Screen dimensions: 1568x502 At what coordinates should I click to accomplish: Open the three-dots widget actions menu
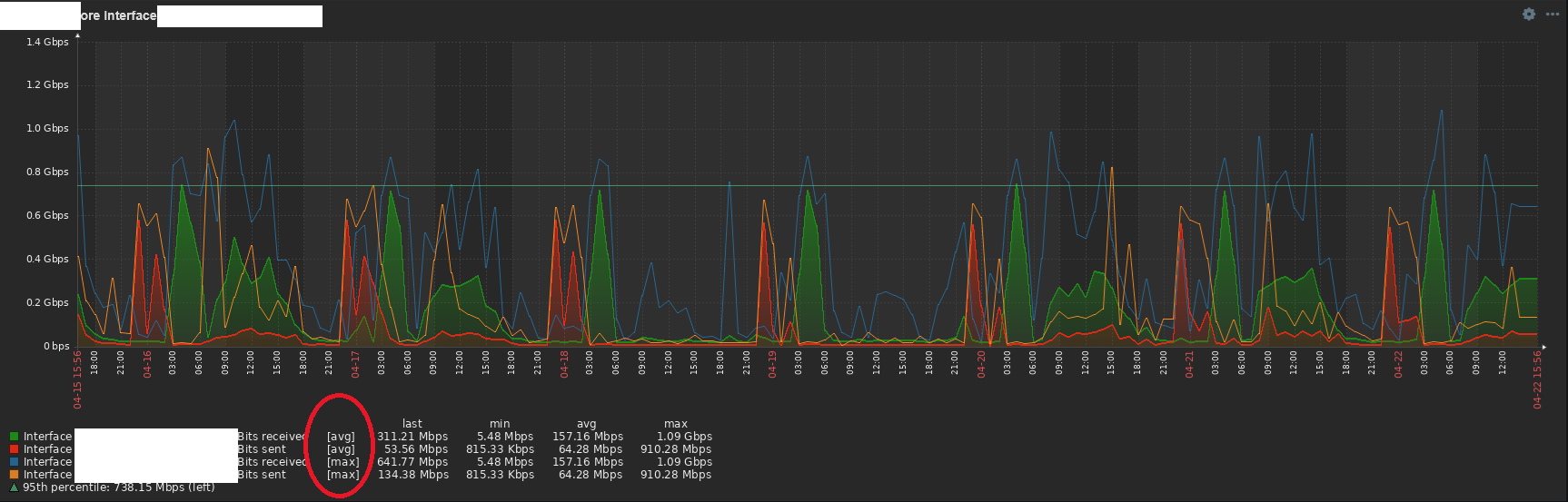click(1552, 15)
